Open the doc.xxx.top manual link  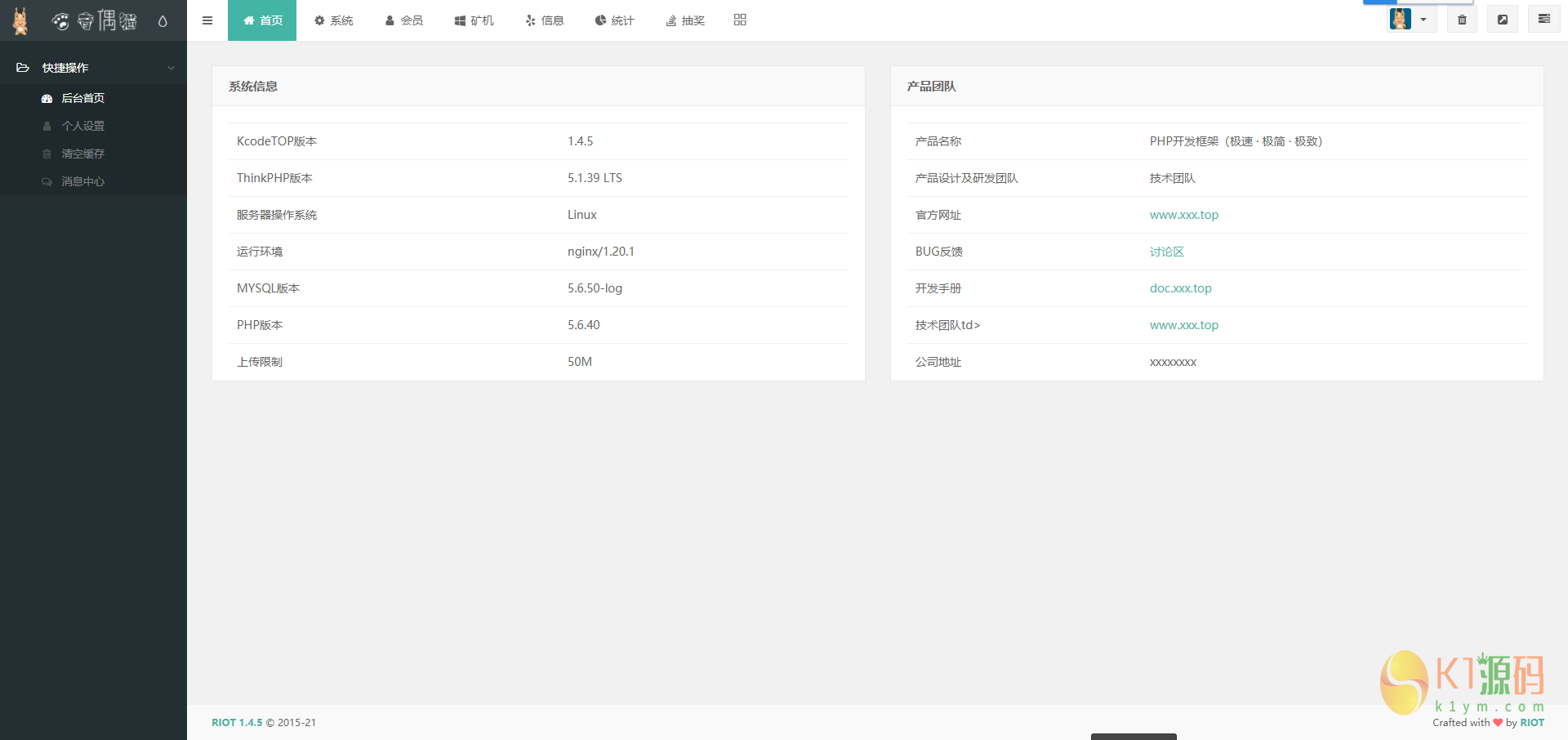[1180, 288]
